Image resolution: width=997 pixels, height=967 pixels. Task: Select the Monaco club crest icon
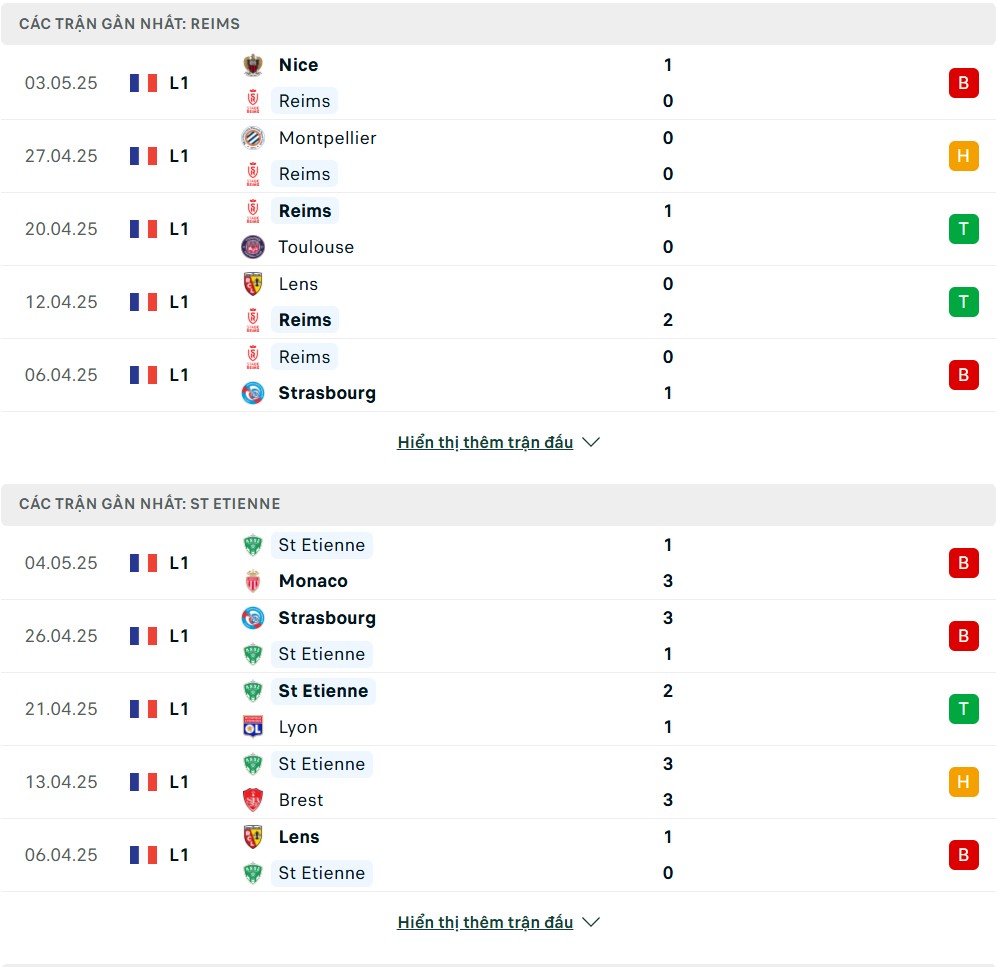point(253,581)
